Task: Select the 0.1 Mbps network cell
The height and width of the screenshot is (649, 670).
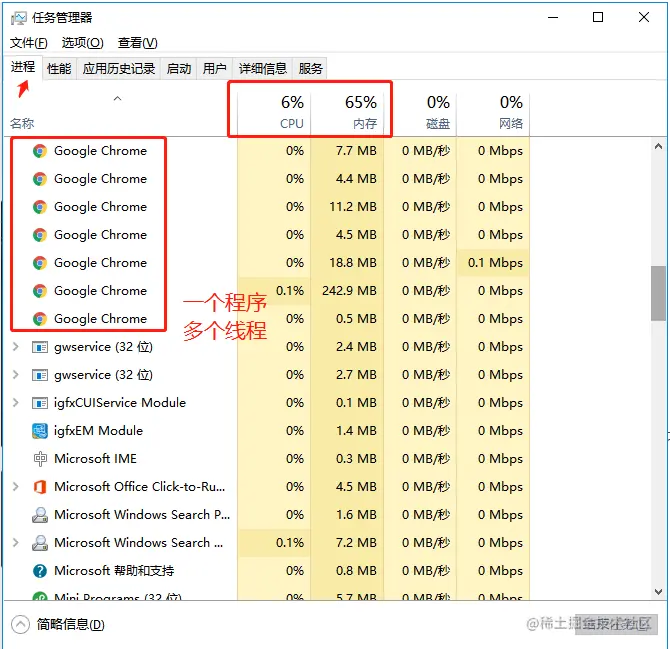Action: tap(493, 263)
